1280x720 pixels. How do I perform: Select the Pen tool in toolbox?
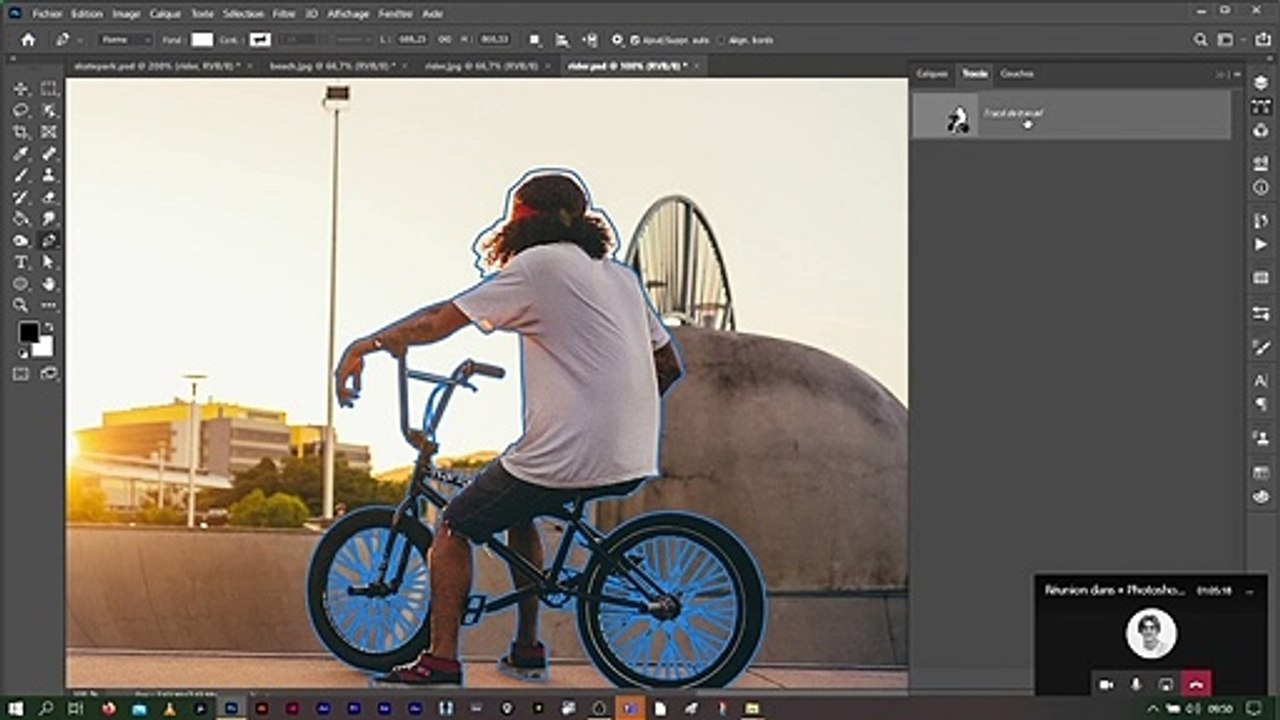click(49, 240)
